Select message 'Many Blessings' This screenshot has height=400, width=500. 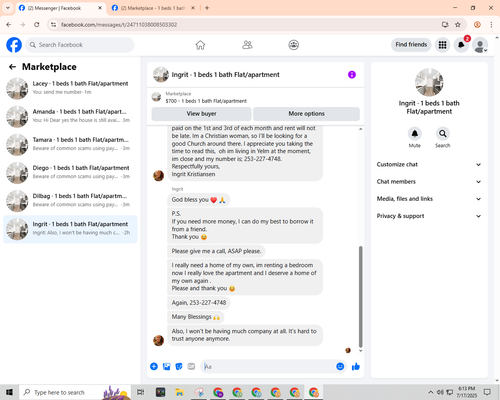[x=196, y=317]
